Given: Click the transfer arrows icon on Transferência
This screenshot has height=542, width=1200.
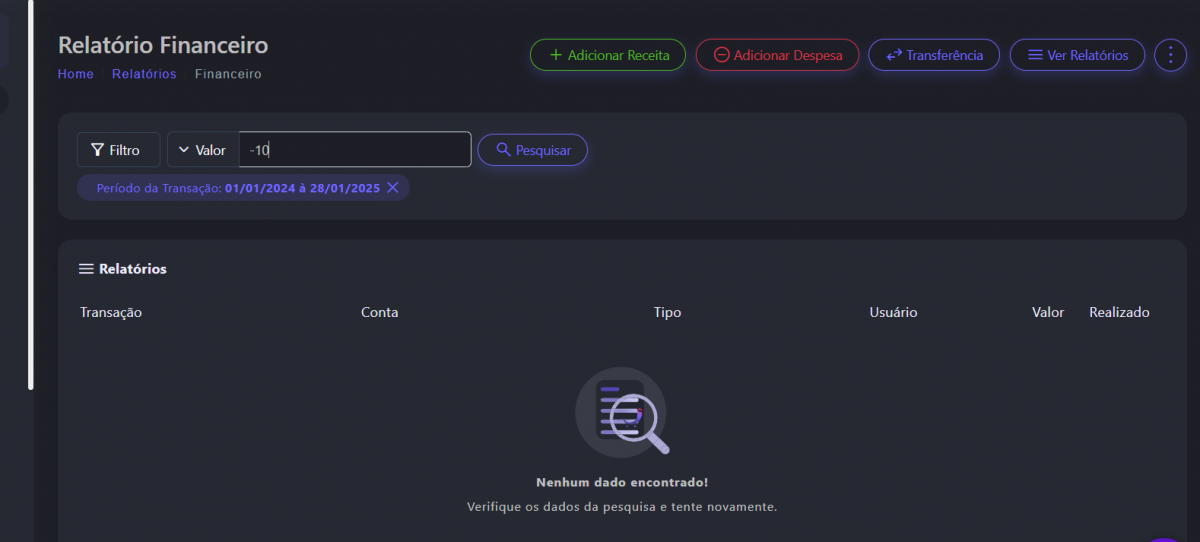Looking at the screenshot, I should pos(894,55).
